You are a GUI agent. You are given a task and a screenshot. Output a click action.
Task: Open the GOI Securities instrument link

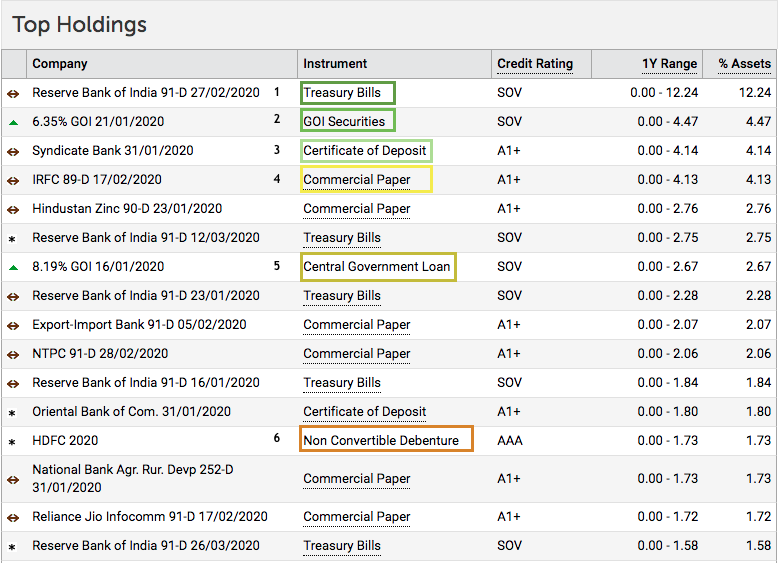coord(344,122)
